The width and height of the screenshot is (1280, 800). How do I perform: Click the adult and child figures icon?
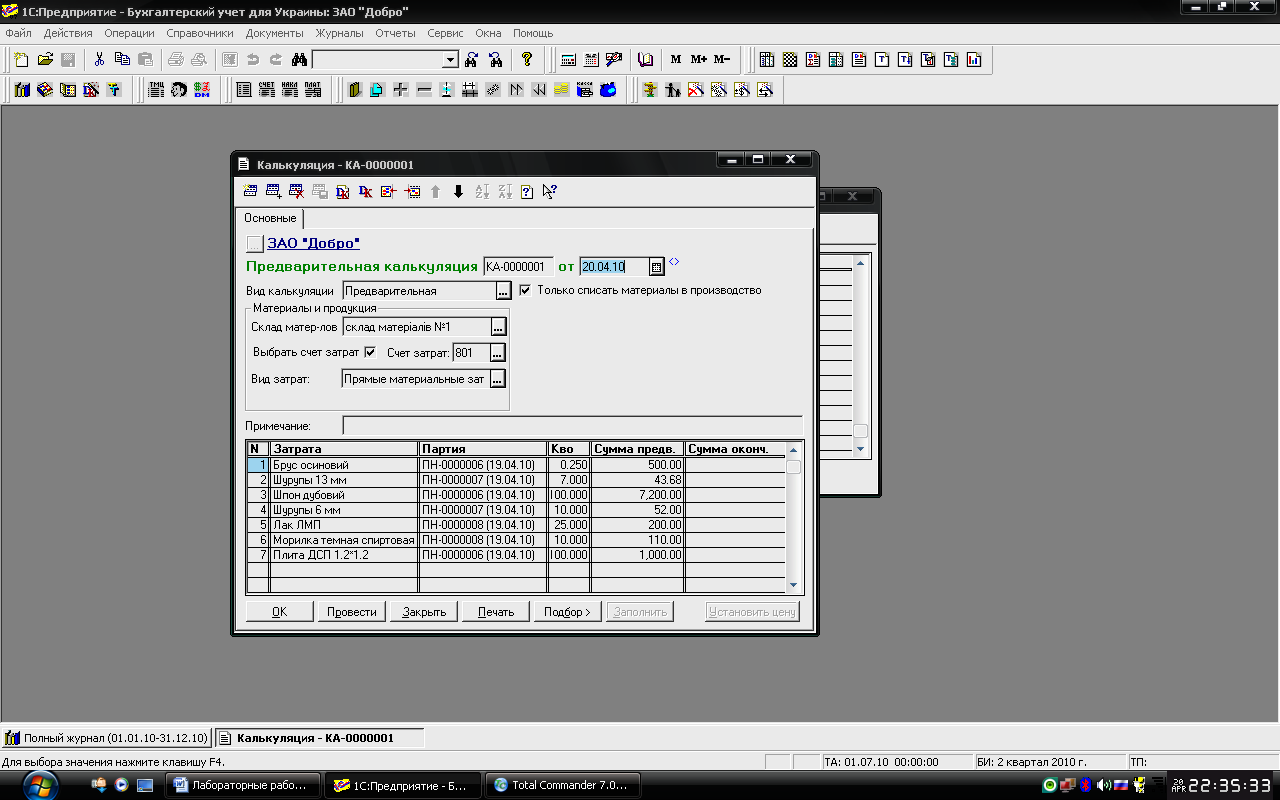point(672,90)
